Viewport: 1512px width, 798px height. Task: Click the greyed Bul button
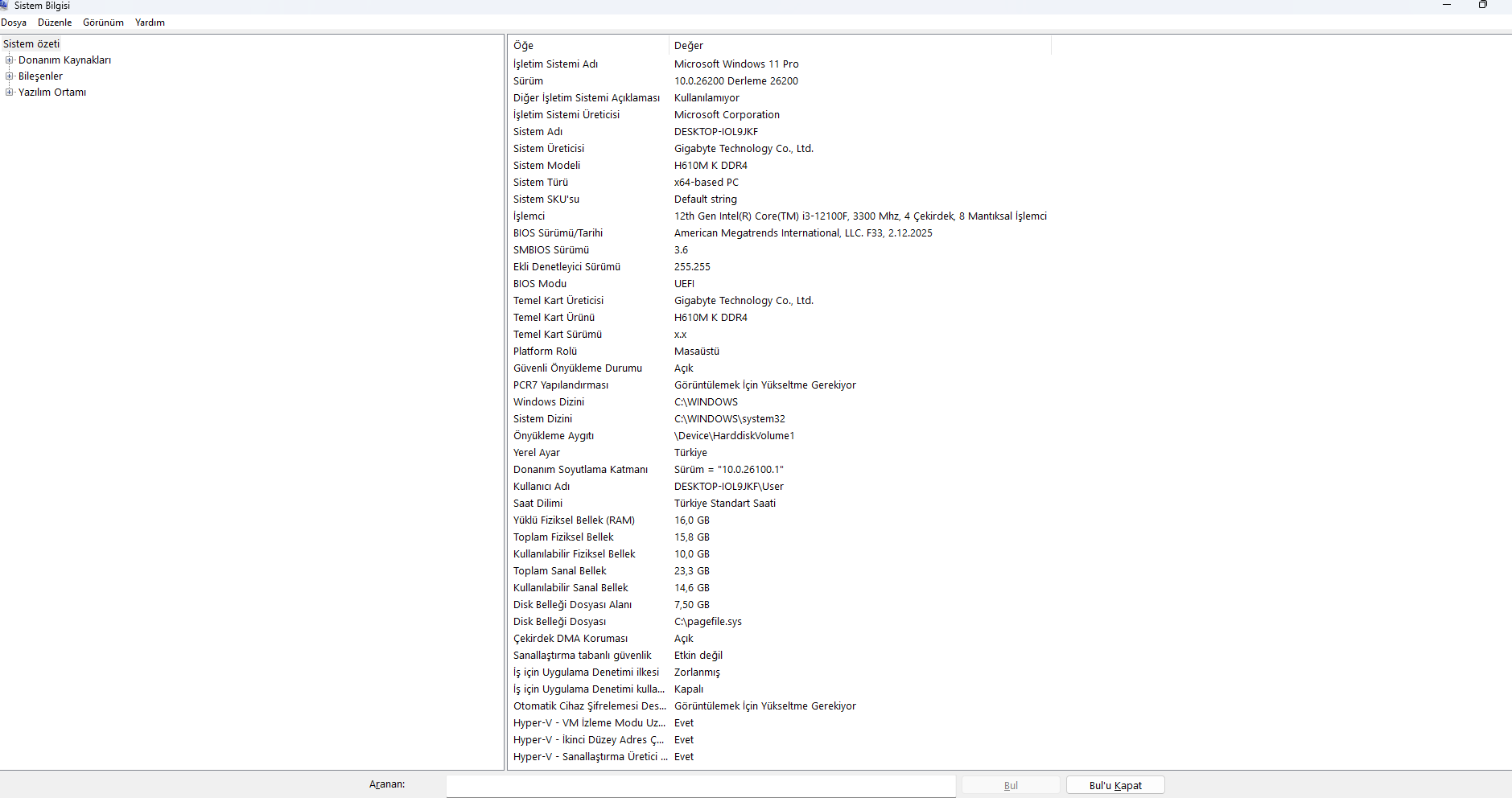[x=1011, y=785]
